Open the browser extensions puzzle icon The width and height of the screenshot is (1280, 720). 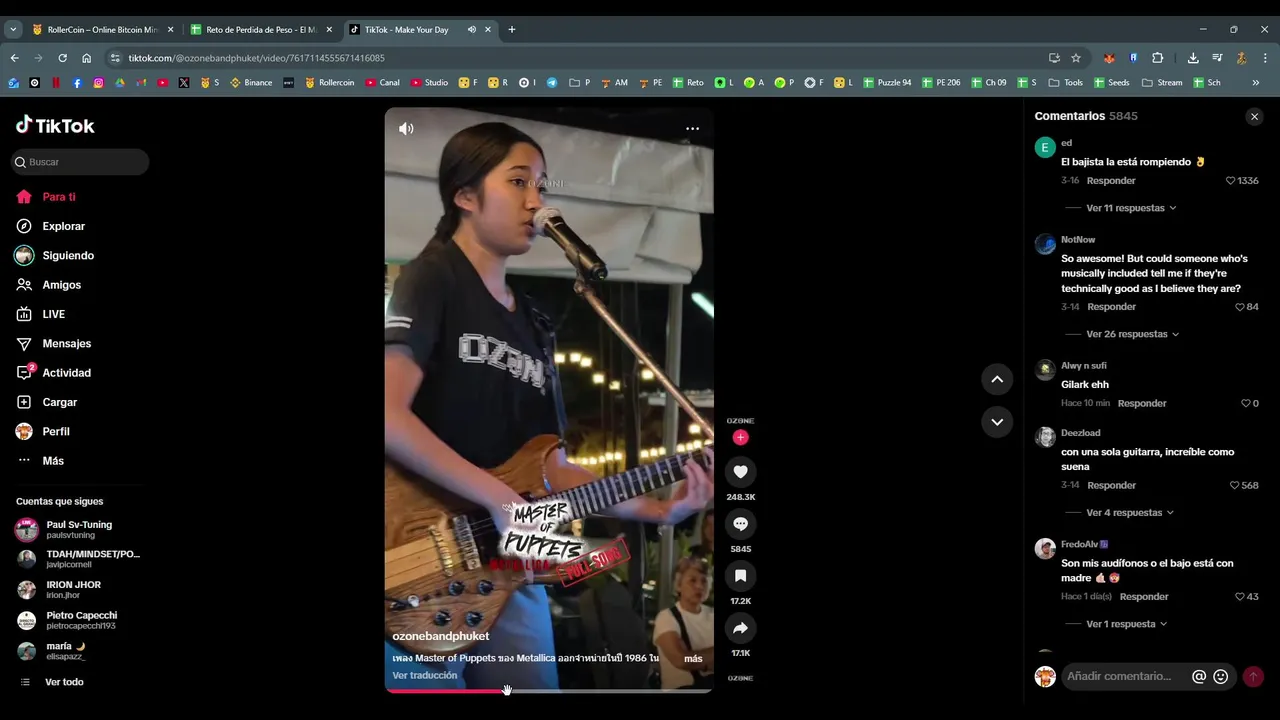pos(1158,58)
